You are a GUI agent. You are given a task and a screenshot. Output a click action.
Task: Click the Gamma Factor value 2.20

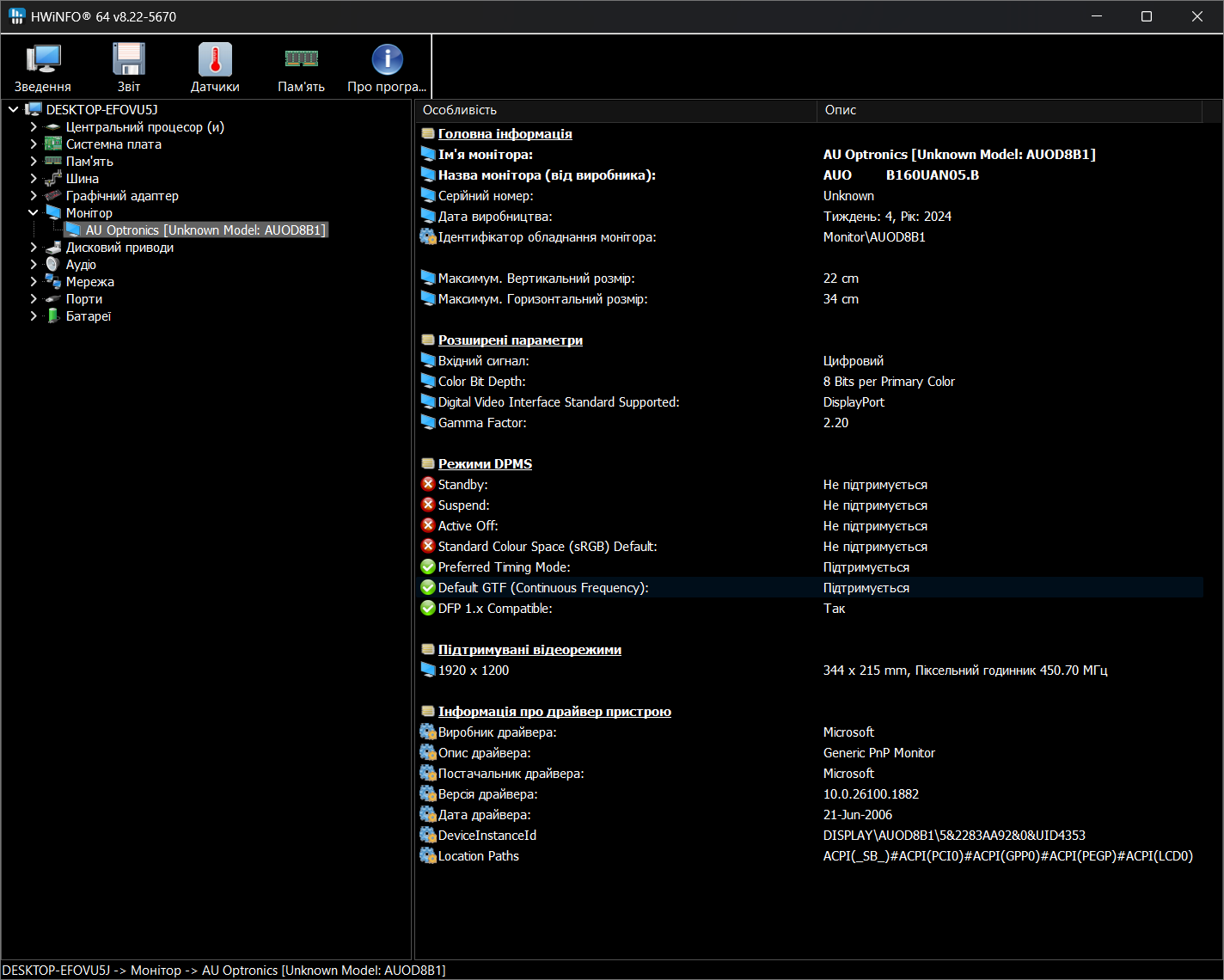click(835, 422)
